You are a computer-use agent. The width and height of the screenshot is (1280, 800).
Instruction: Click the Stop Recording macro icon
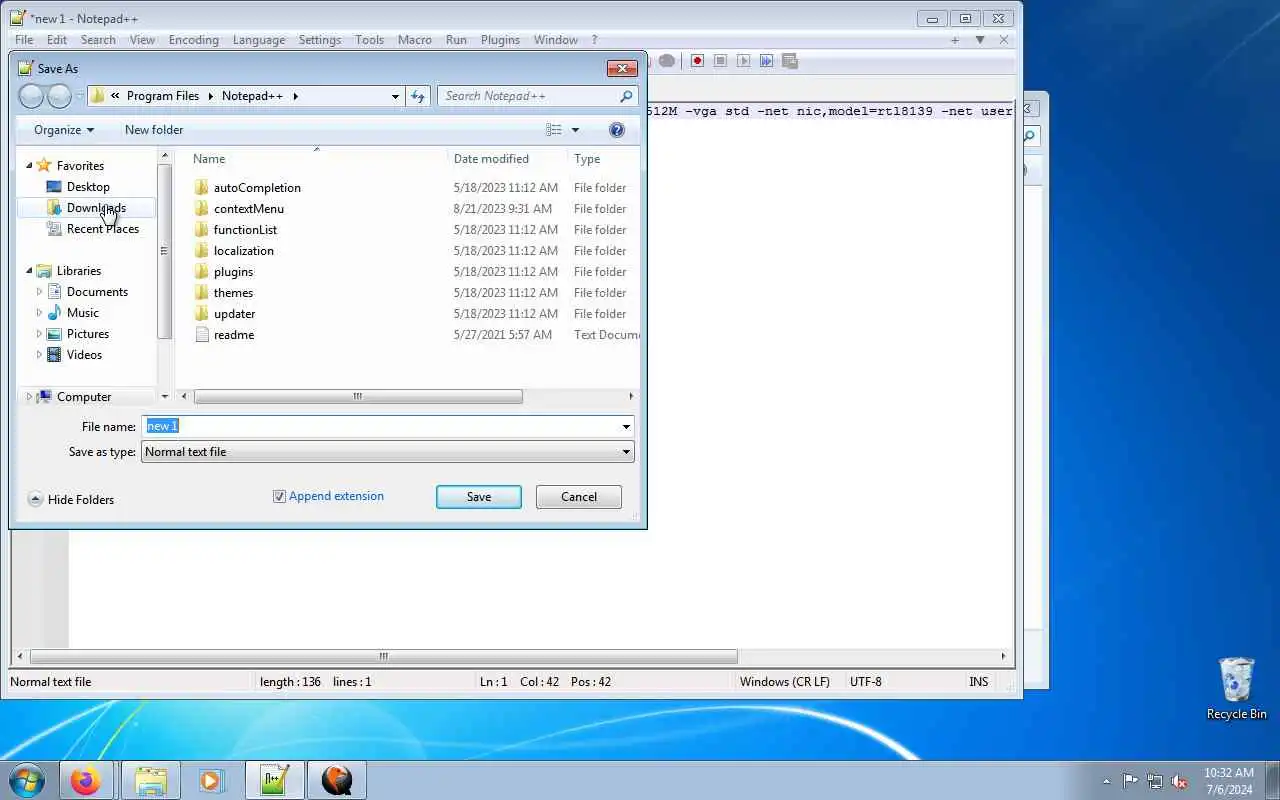click(720, 61)
